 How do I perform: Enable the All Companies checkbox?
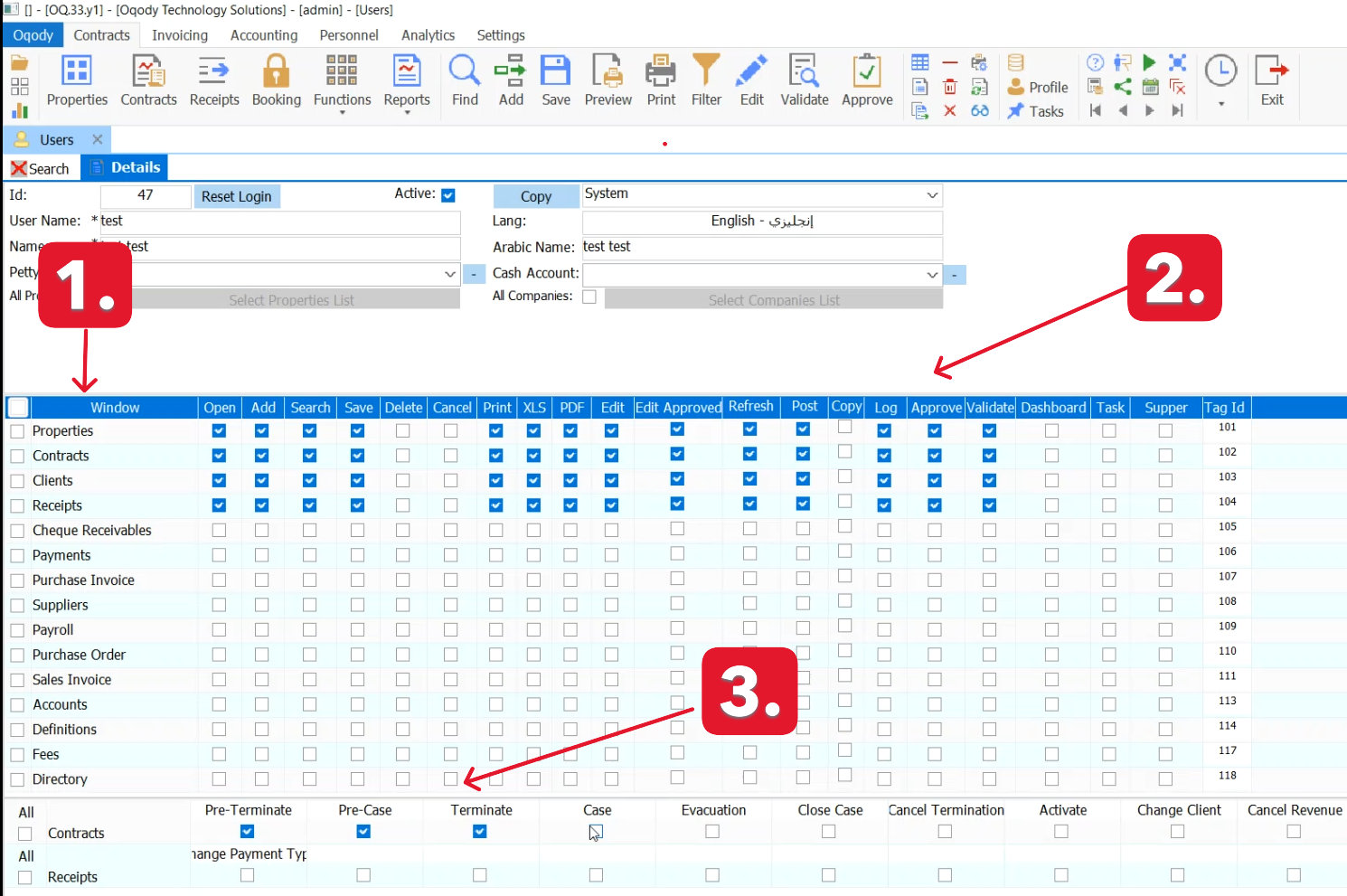point(589,297)
